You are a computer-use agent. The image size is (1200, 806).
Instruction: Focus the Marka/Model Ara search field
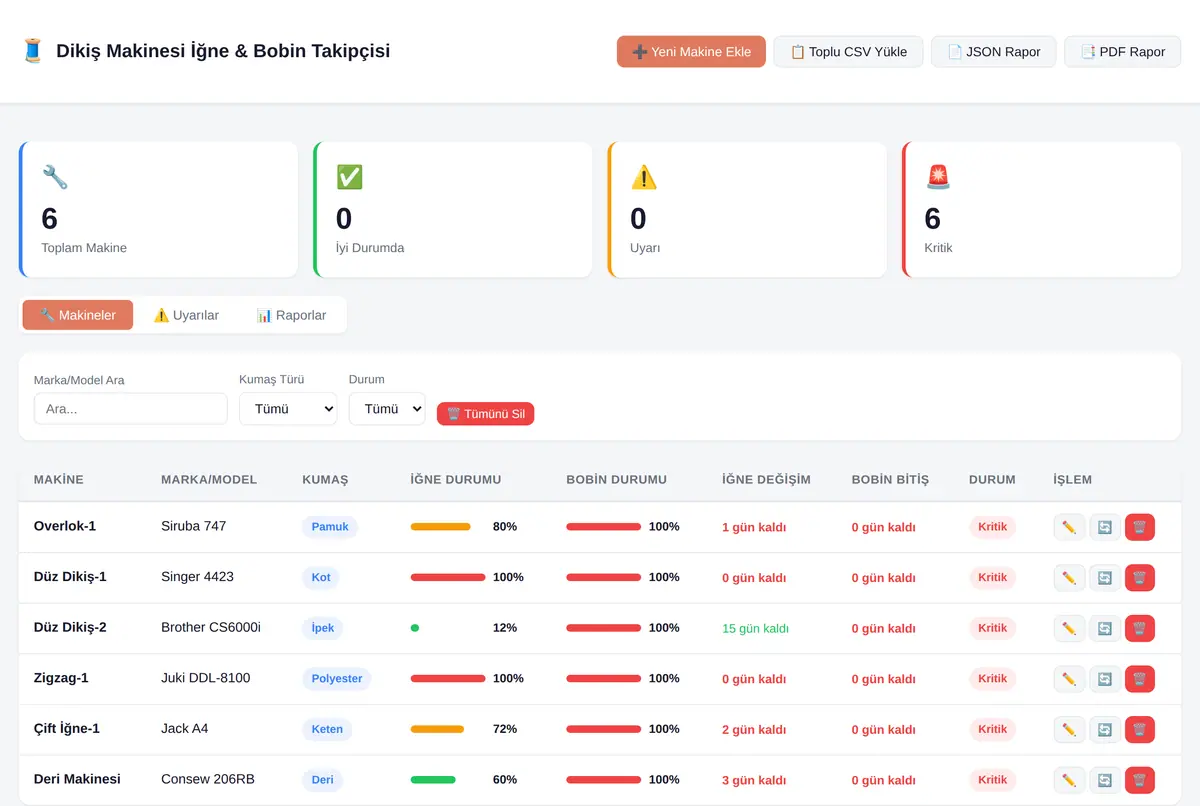tap(131, 409)
